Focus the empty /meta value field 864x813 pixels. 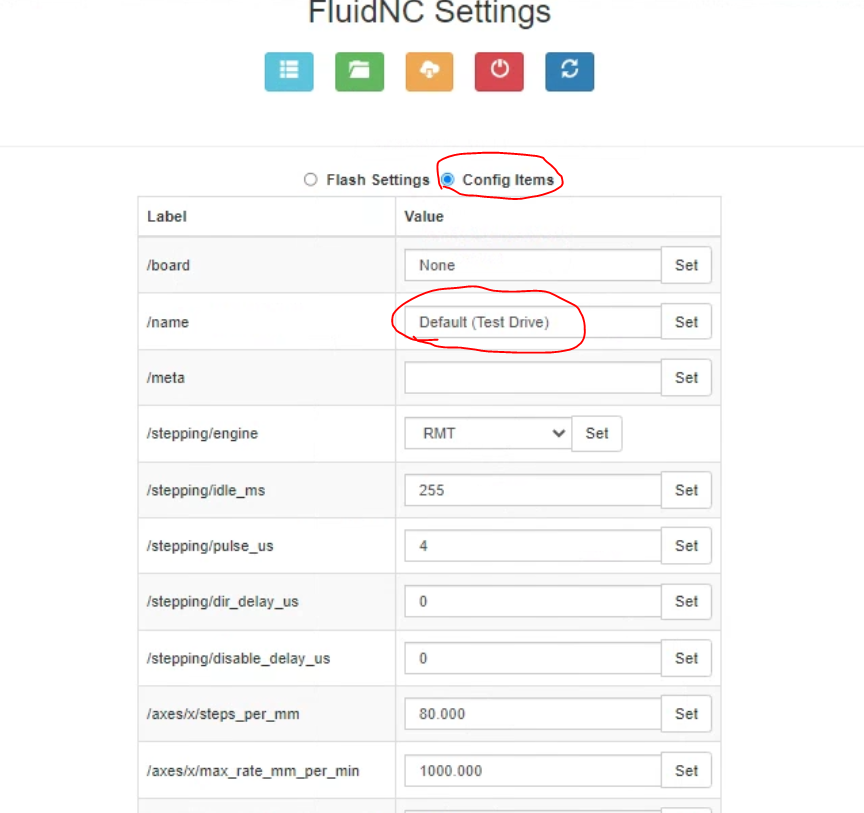tap(533, 378)
